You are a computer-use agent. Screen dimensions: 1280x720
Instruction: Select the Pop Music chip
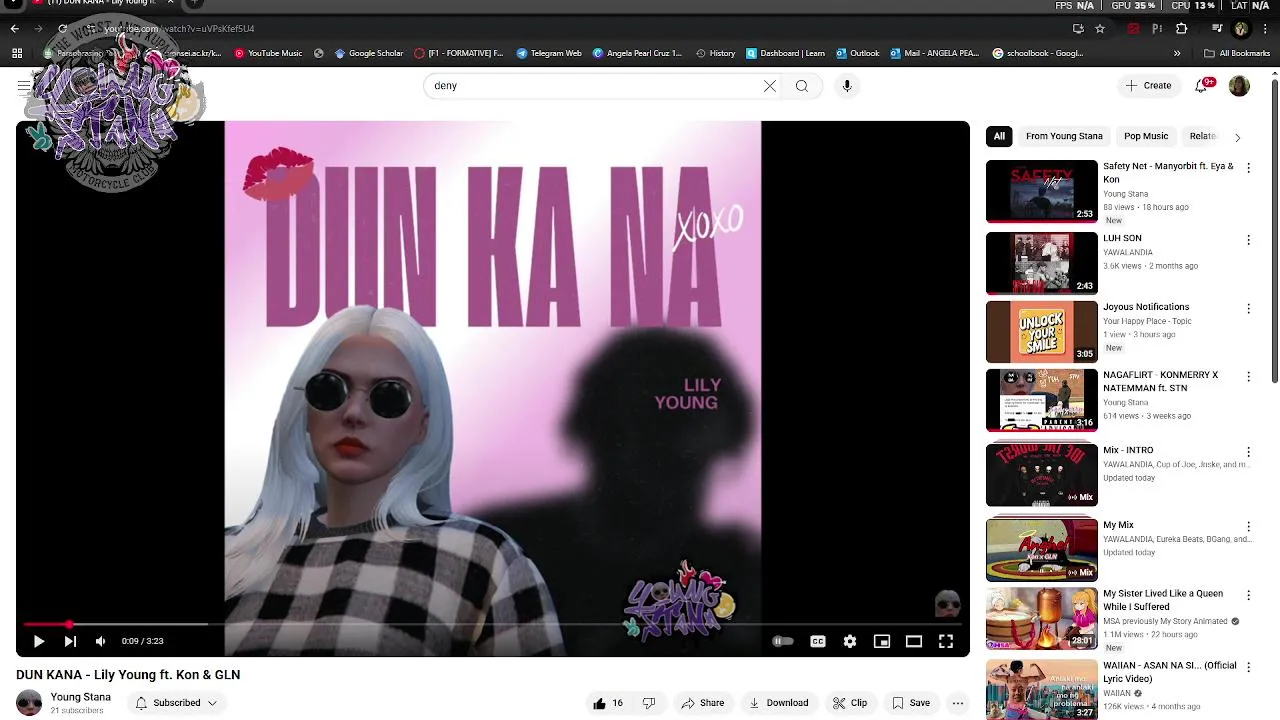point(1146,136)
